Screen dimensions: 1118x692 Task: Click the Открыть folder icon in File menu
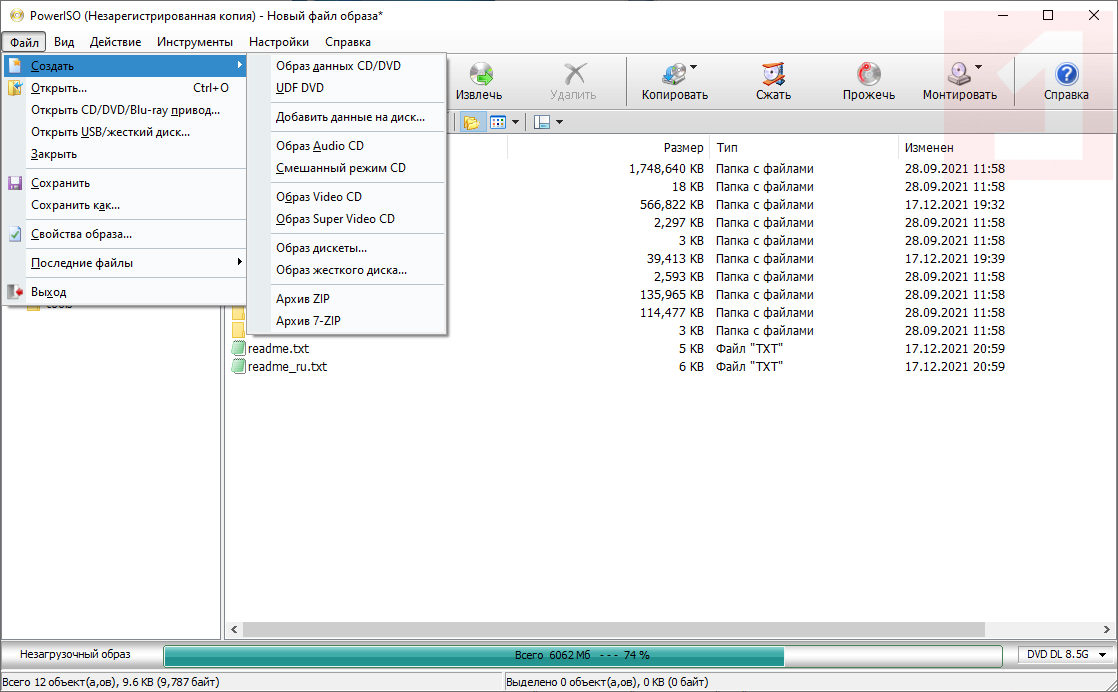15,88
